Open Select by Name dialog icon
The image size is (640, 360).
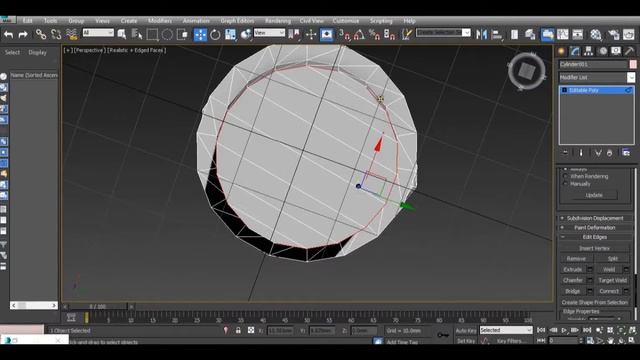(137, 35)
